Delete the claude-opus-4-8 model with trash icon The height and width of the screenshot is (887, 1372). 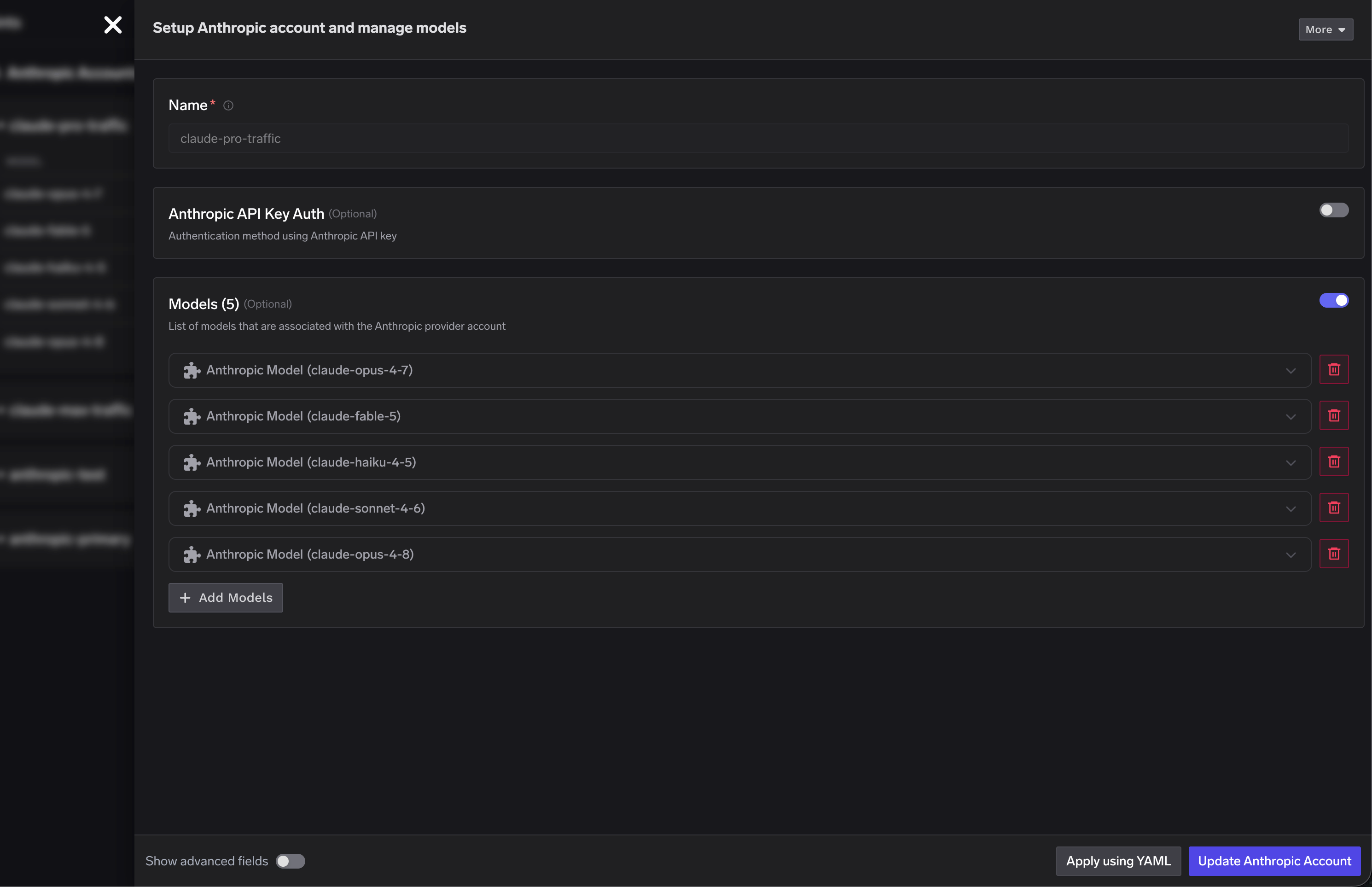(1333, 554)
